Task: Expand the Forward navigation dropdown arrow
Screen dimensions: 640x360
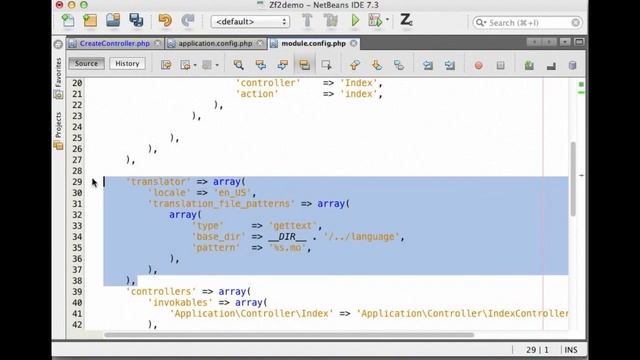Action: click(x=217, y=65)
